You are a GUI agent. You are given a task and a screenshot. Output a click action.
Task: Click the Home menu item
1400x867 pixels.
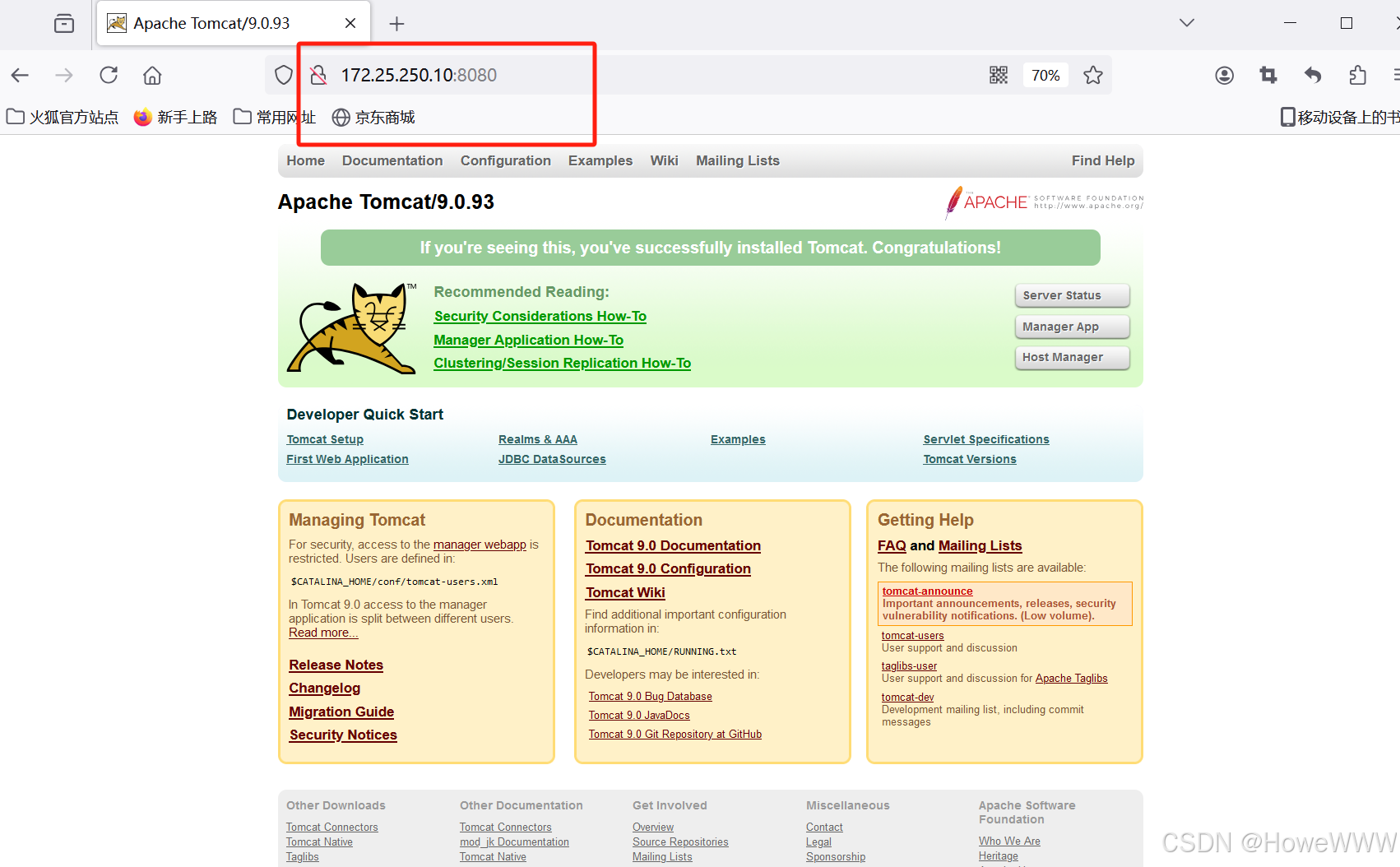(305, 160)
